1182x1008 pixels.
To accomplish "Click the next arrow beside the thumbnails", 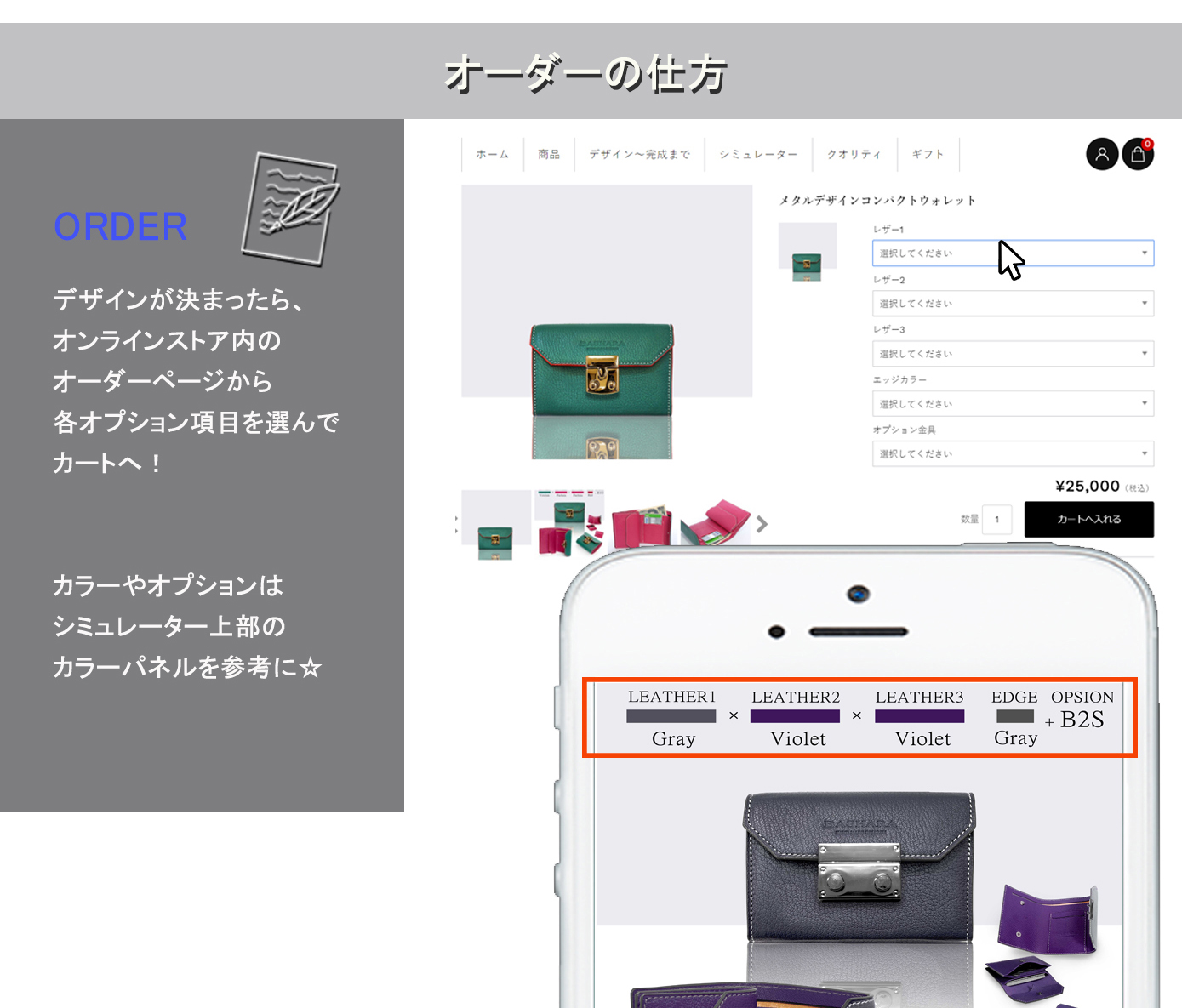I will coord(762,524).
